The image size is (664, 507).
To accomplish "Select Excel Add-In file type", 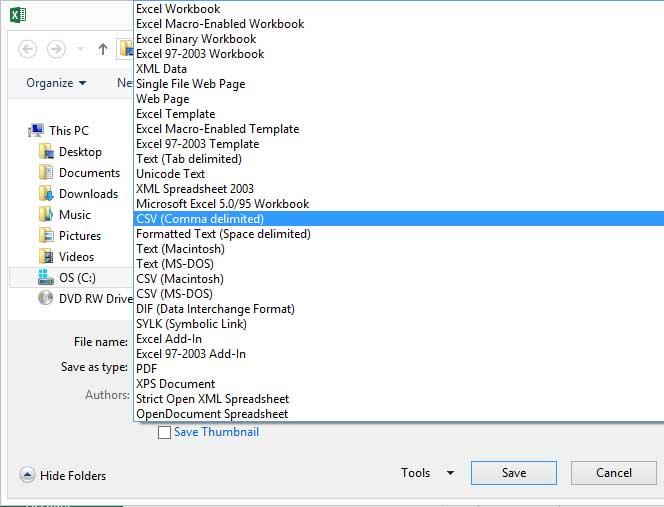I will pyautogui.click(x=398, y=339).
